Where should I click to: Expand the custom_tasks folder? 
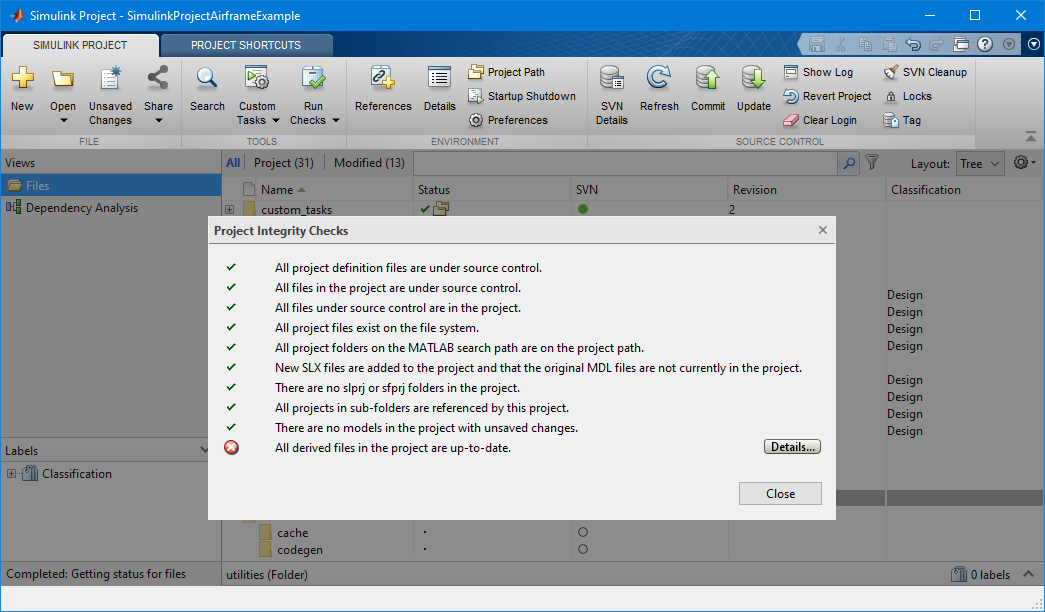(x=229, y=209)
